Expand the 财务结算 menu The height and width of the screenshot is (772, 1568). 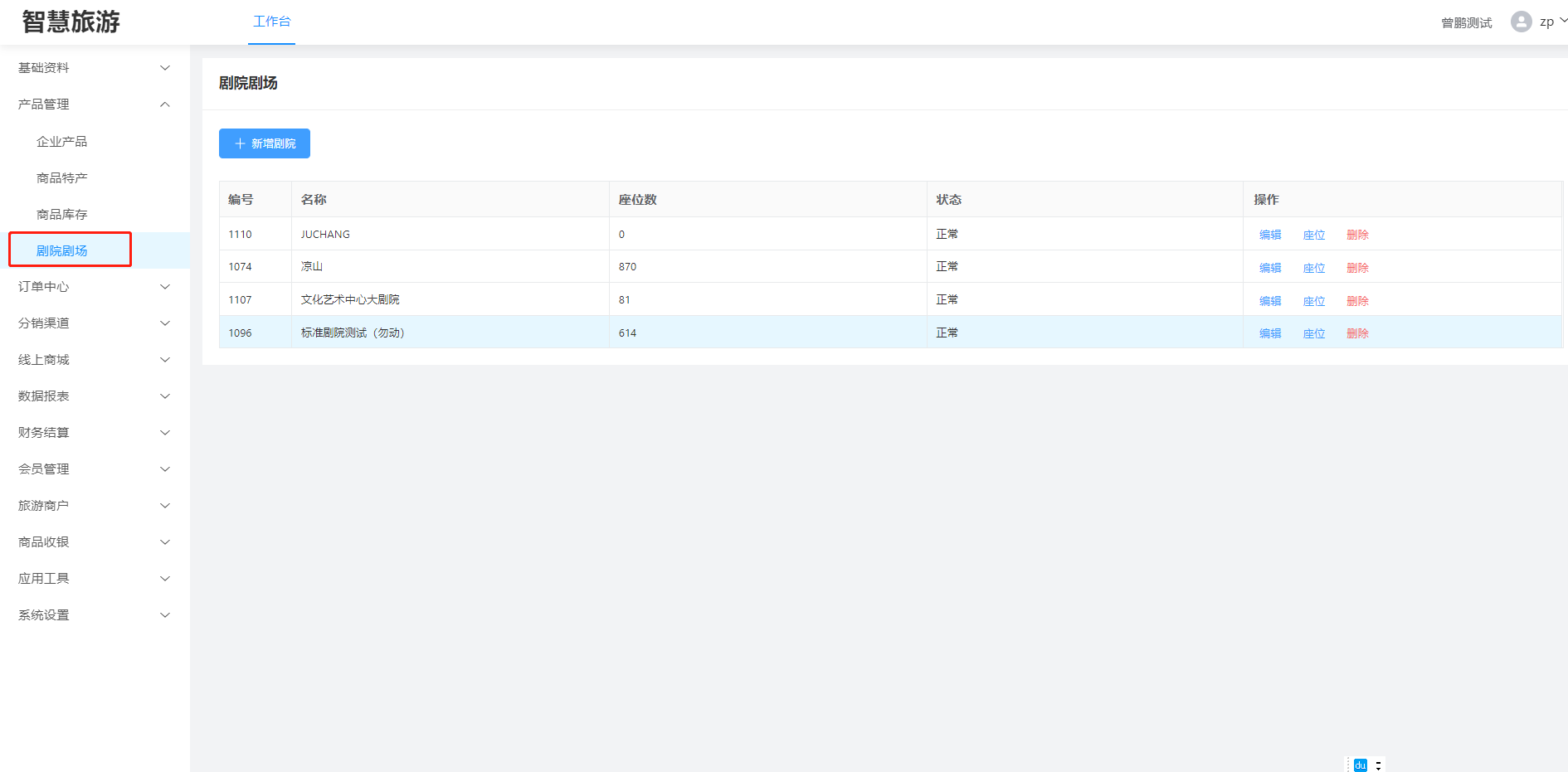94,433
